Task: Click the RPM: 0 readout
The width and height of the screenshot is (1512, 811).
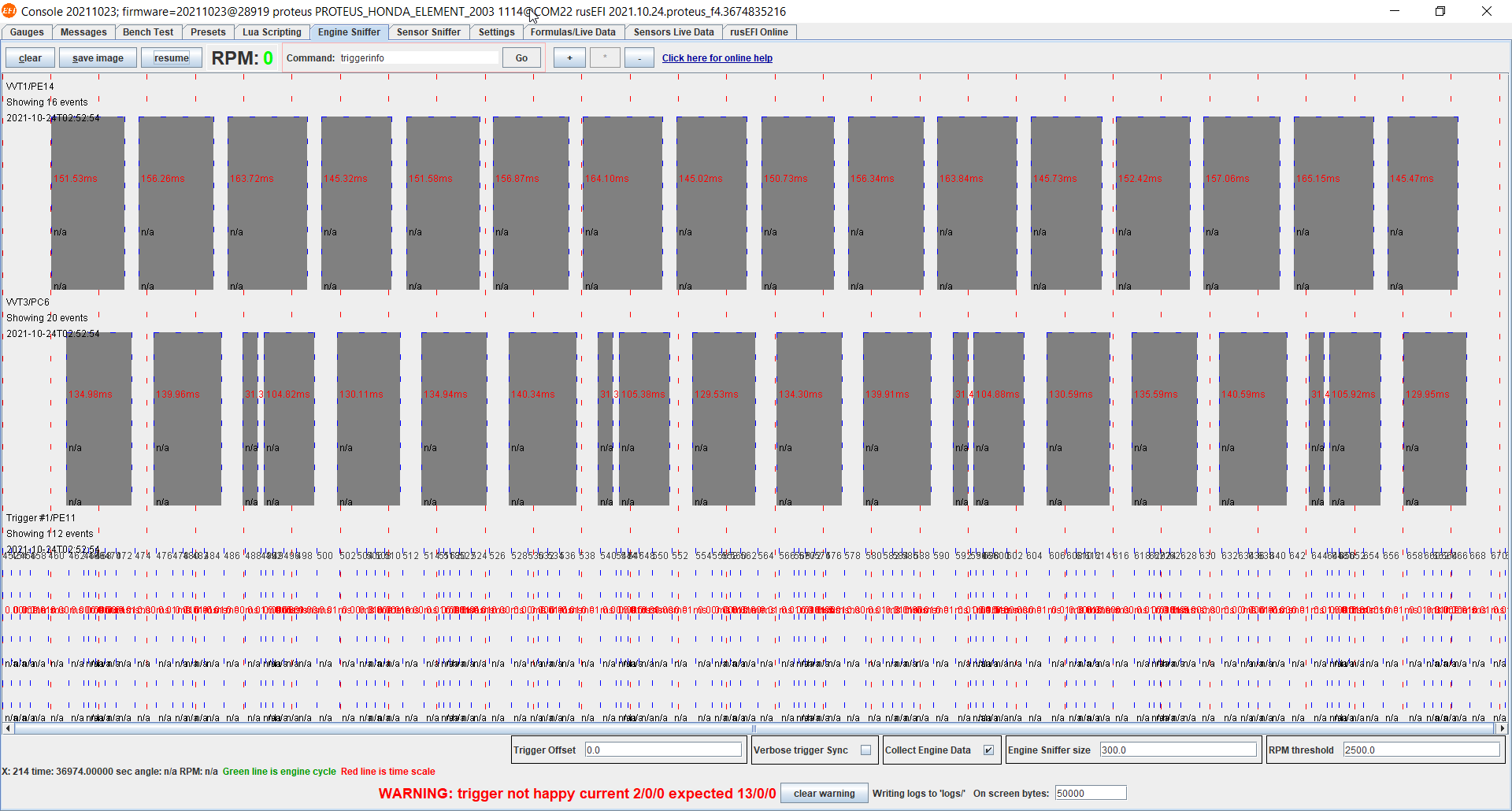Action: coord(242,58)
